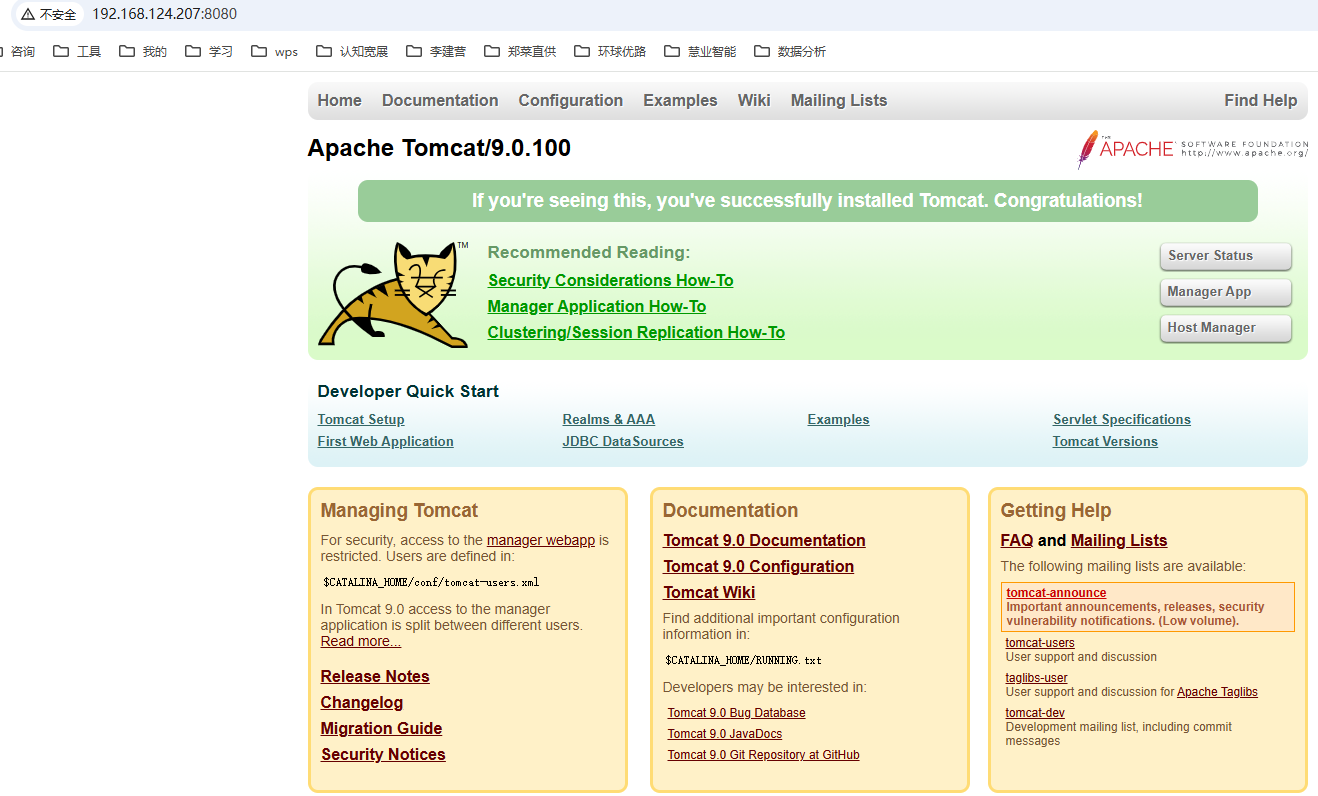
Task: Open the 李建营 bookmark folder
Action: (x=436, y=51)
